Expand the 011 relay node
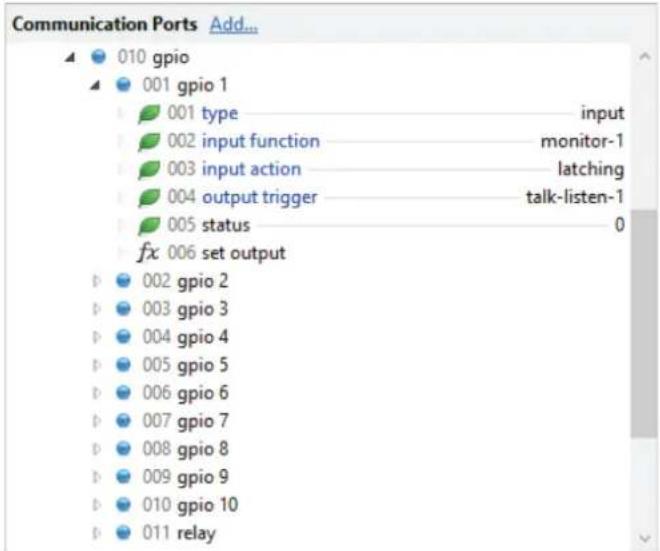The height and width of the screenshot is (551, 660). click(x=96, y=532)
